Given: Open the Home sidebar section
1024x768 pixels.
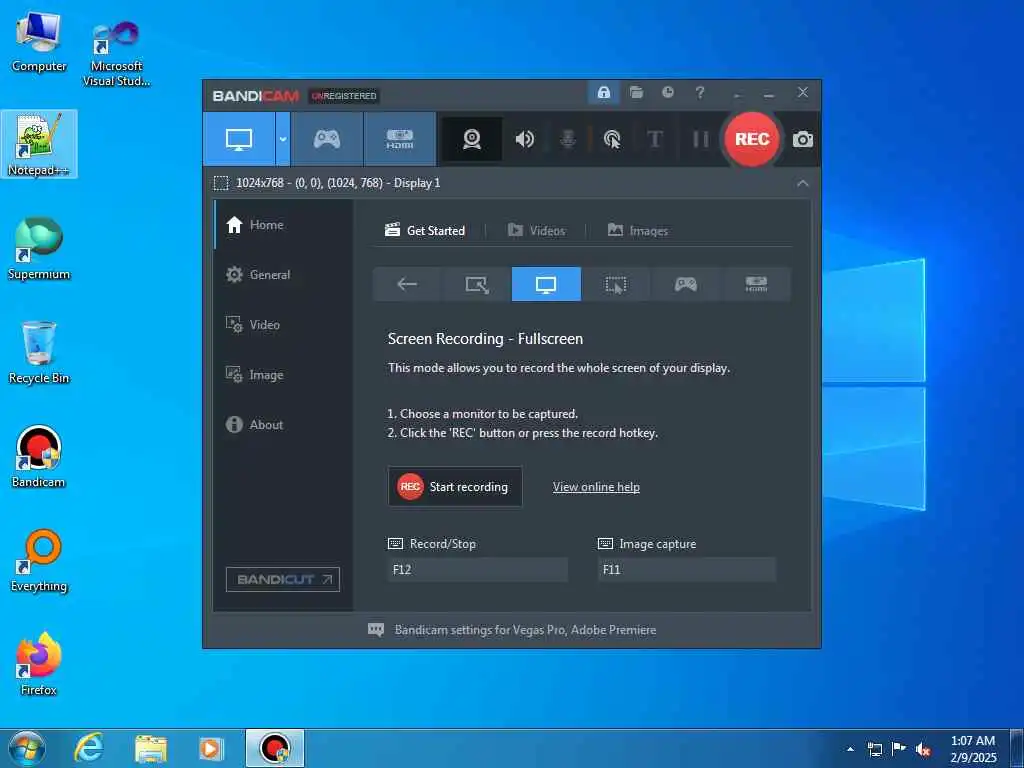Looking at the screenshot, I should pyautogui.click(x=283, y=225).
